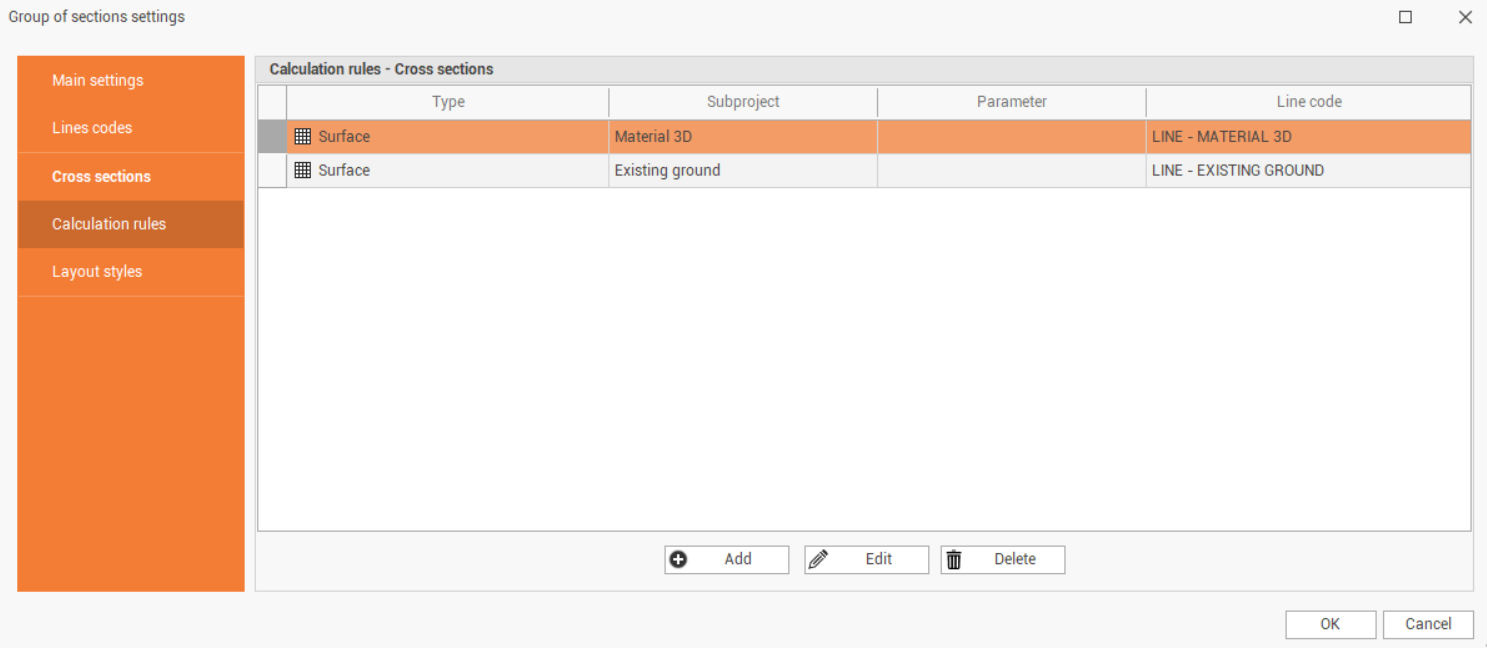The width and height of the screenshot is (1487, 648).
Task: Click the grid icon in Existing ground row
Action: tap(303, 171)
